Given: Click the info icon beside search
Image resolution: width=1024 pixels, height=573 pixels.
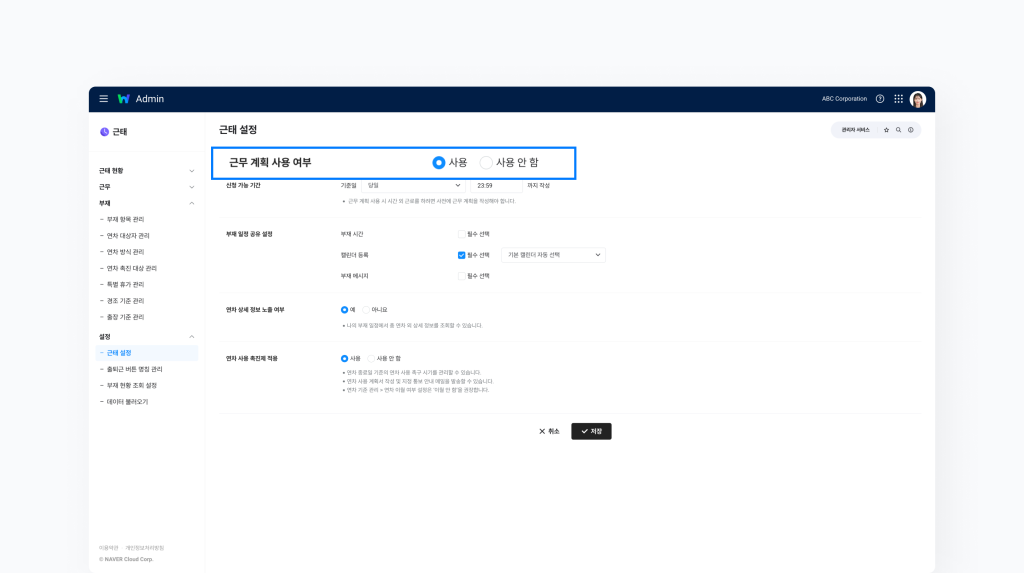Looking at the screenshot, I should 910,130.
